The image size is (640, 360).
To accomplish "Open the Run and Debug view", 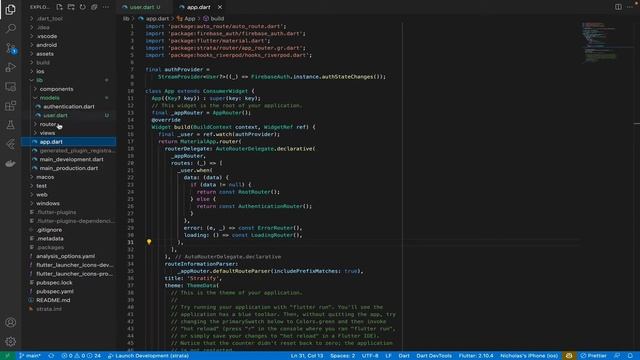I will pyautogui.click(x=11, y=67).
